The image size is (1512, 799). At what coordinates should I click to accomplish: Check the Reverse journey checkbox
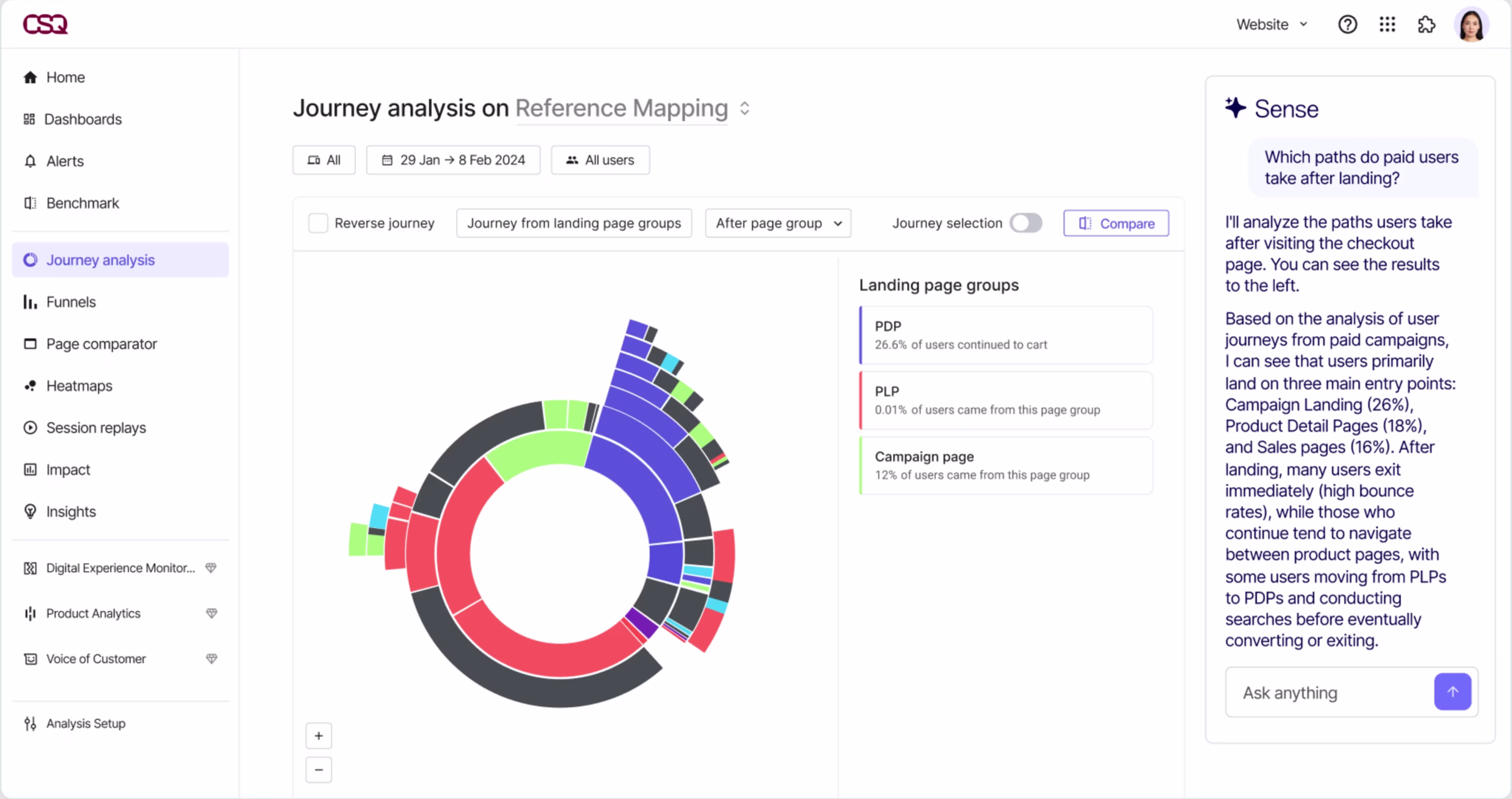click(x=318, y=223)
